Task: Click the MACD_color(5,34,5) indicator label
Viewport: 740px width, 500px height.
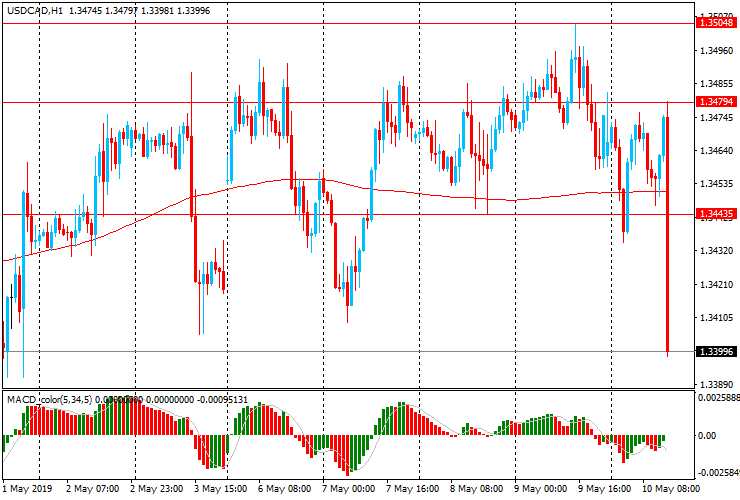Action: 50,400
